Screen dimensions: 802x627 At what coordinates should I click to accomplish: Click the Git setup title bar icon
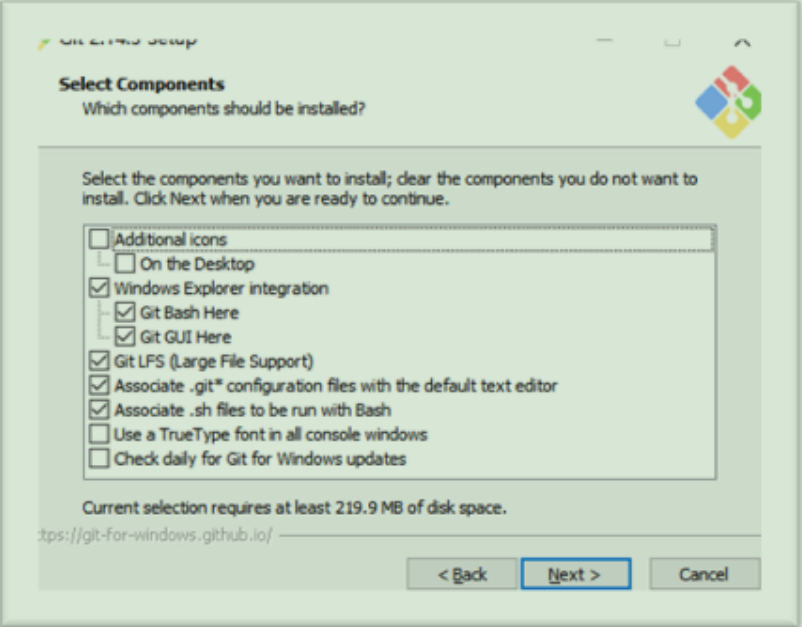[x=44, y=43]
